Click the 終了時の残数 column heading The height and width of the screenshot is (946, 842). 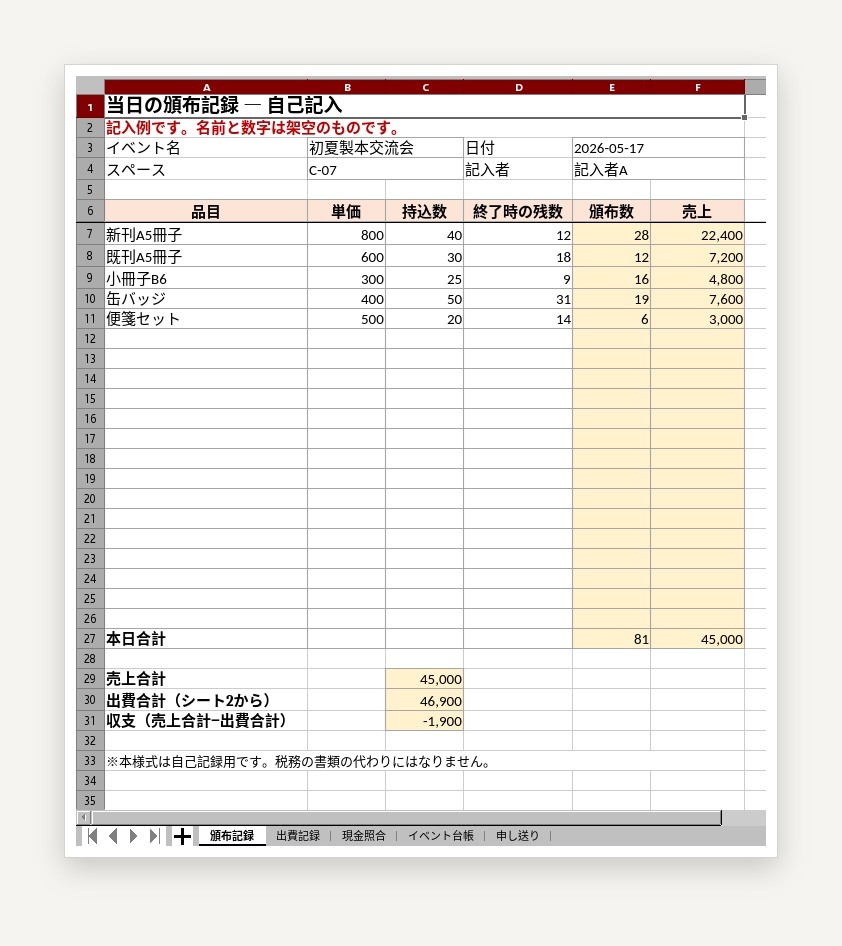click(518, 212)
